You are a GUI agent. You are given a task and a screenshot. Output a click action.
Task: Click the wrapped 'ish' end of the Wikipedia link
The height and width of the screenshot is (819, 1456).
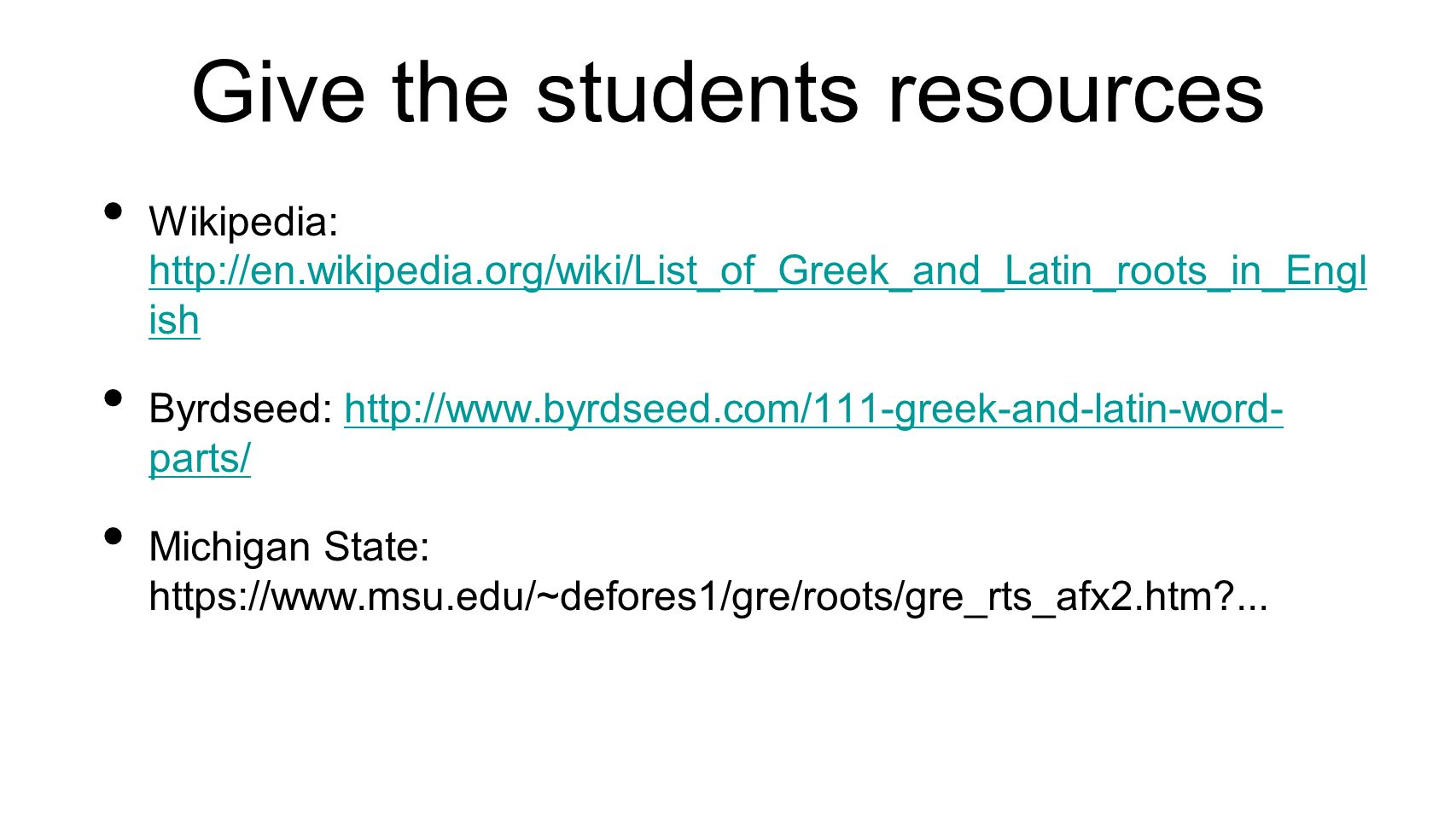tap(174, 321)
